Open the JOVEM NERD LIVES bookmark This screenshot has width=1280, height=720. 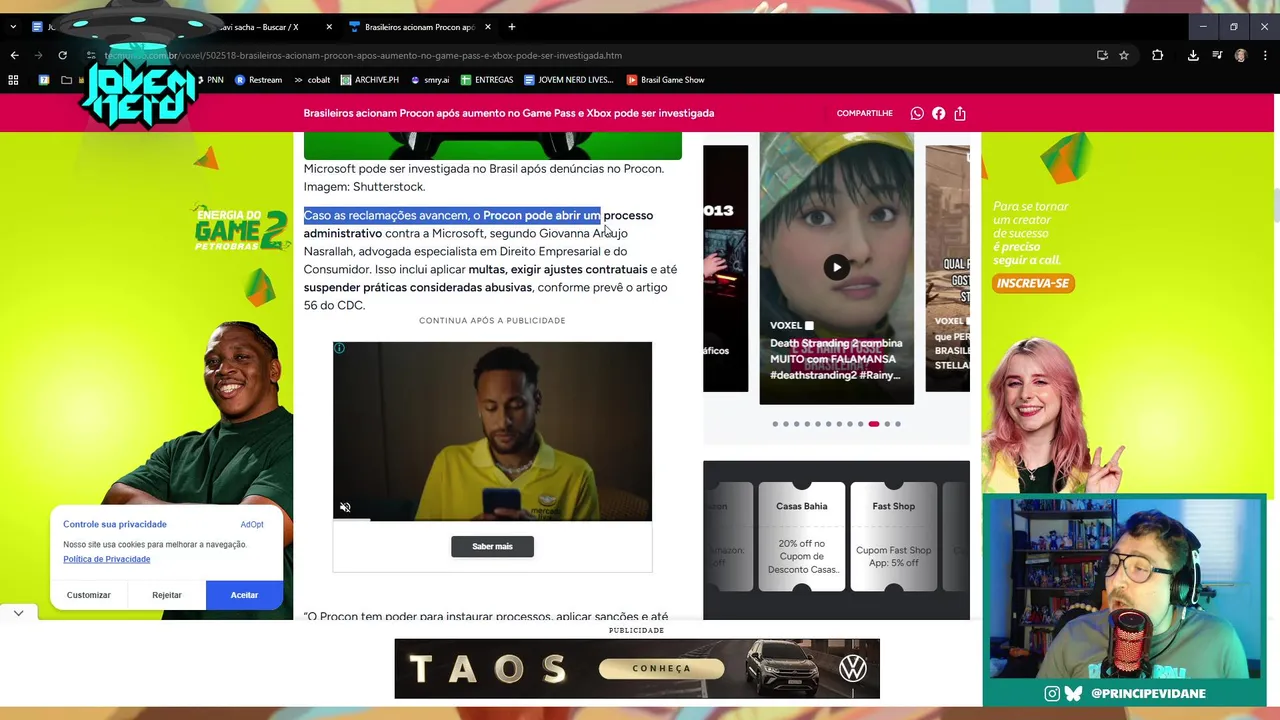tap(568, 80)
